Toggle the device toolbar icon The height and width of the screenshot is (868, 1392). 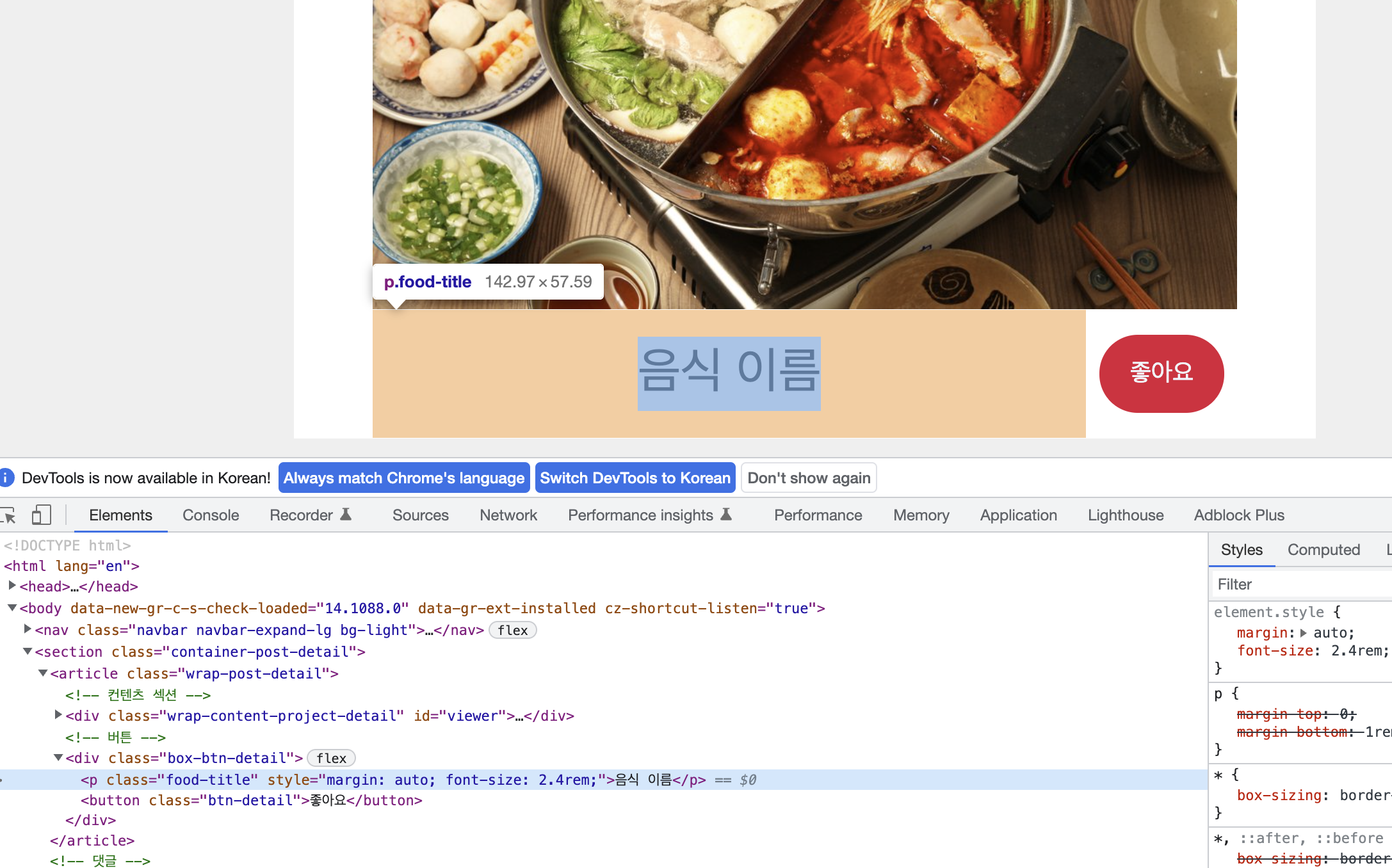click(42, 515)
